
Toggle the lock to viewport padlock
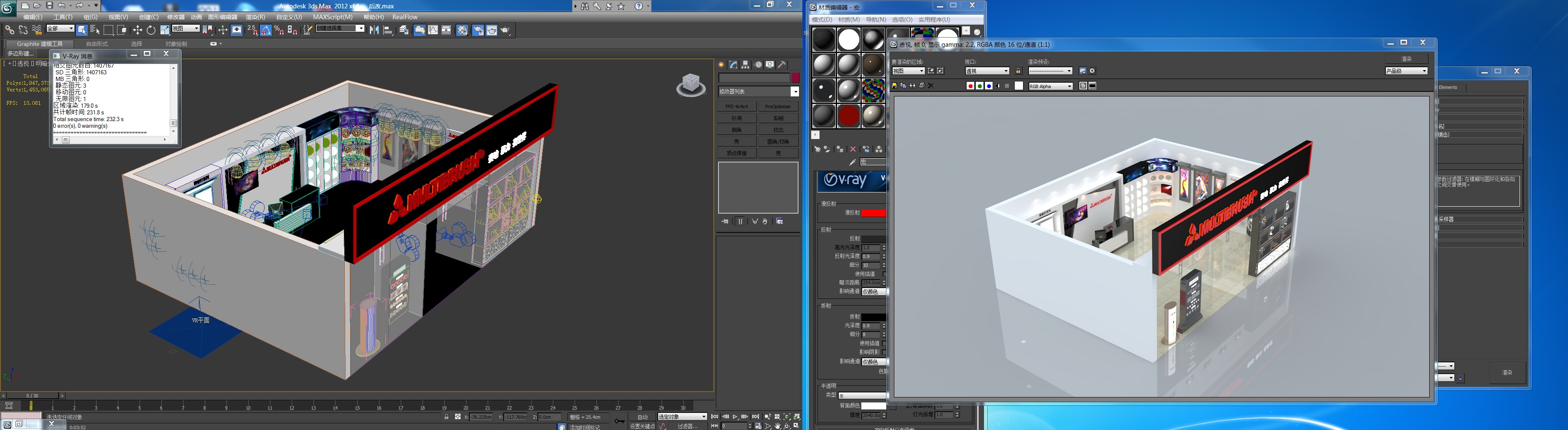tap(1018, 71)
